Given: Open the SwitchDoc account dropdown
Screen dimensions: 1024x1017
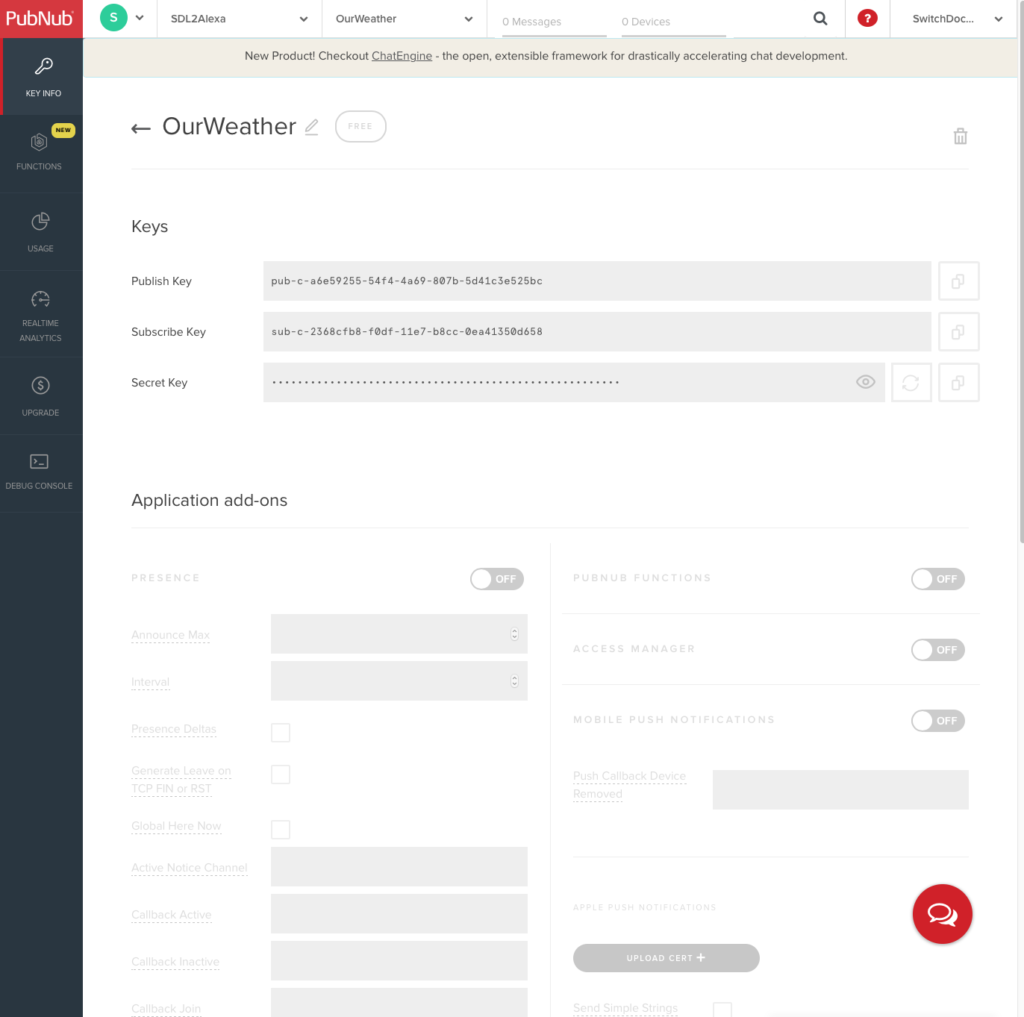Looking at the screenshot, I should [x=957, y=19].
